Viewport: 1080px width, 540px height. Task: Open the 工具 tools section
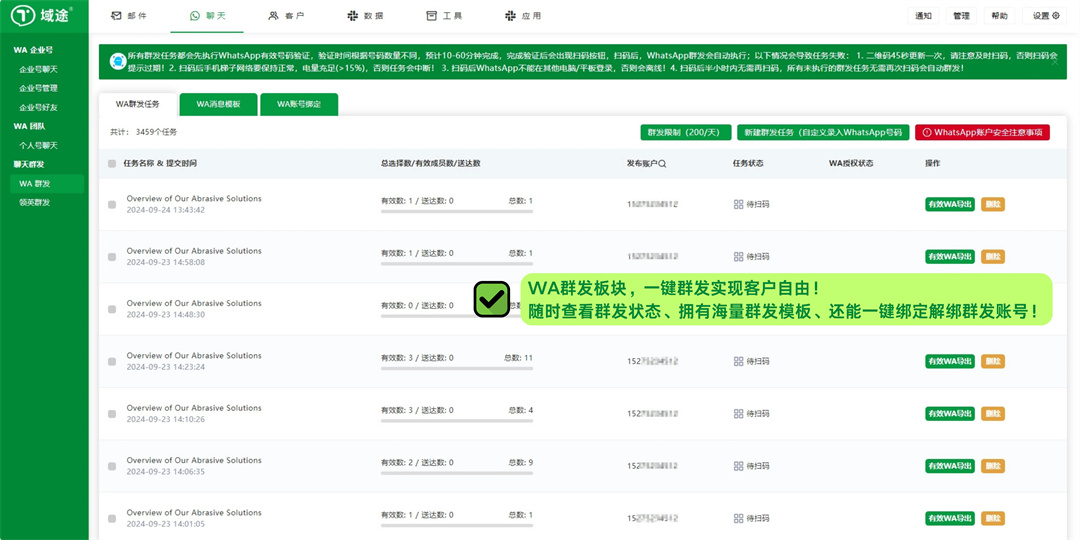(444, 15)
